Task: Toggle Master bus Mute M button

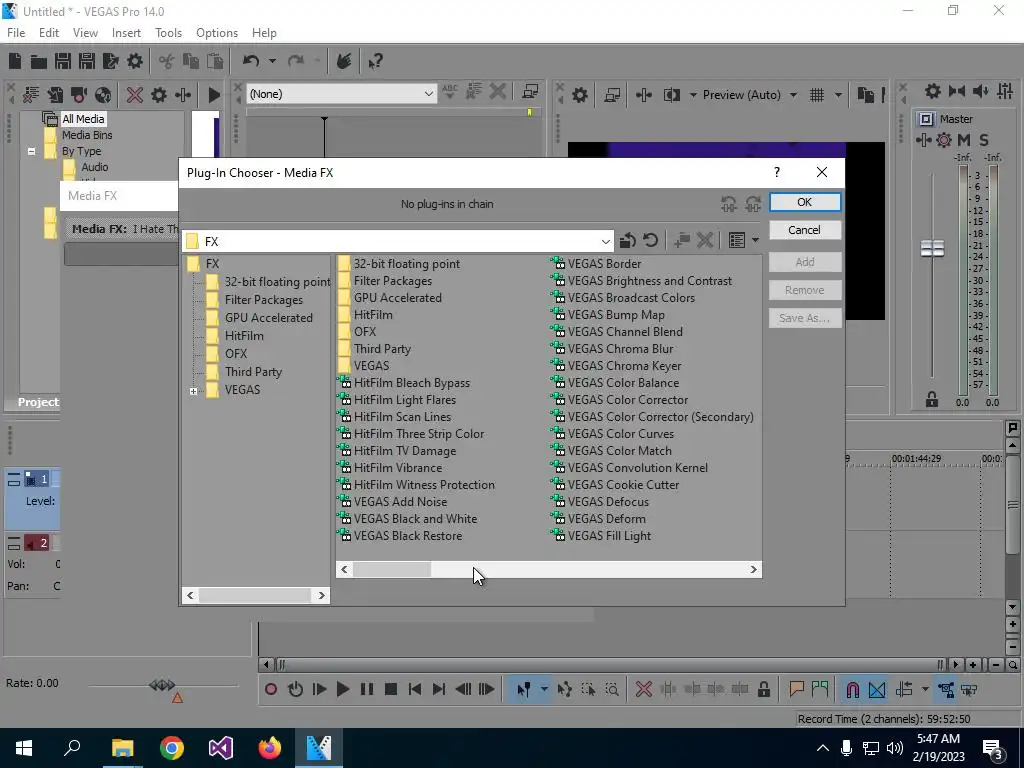Action: point(963,140)
